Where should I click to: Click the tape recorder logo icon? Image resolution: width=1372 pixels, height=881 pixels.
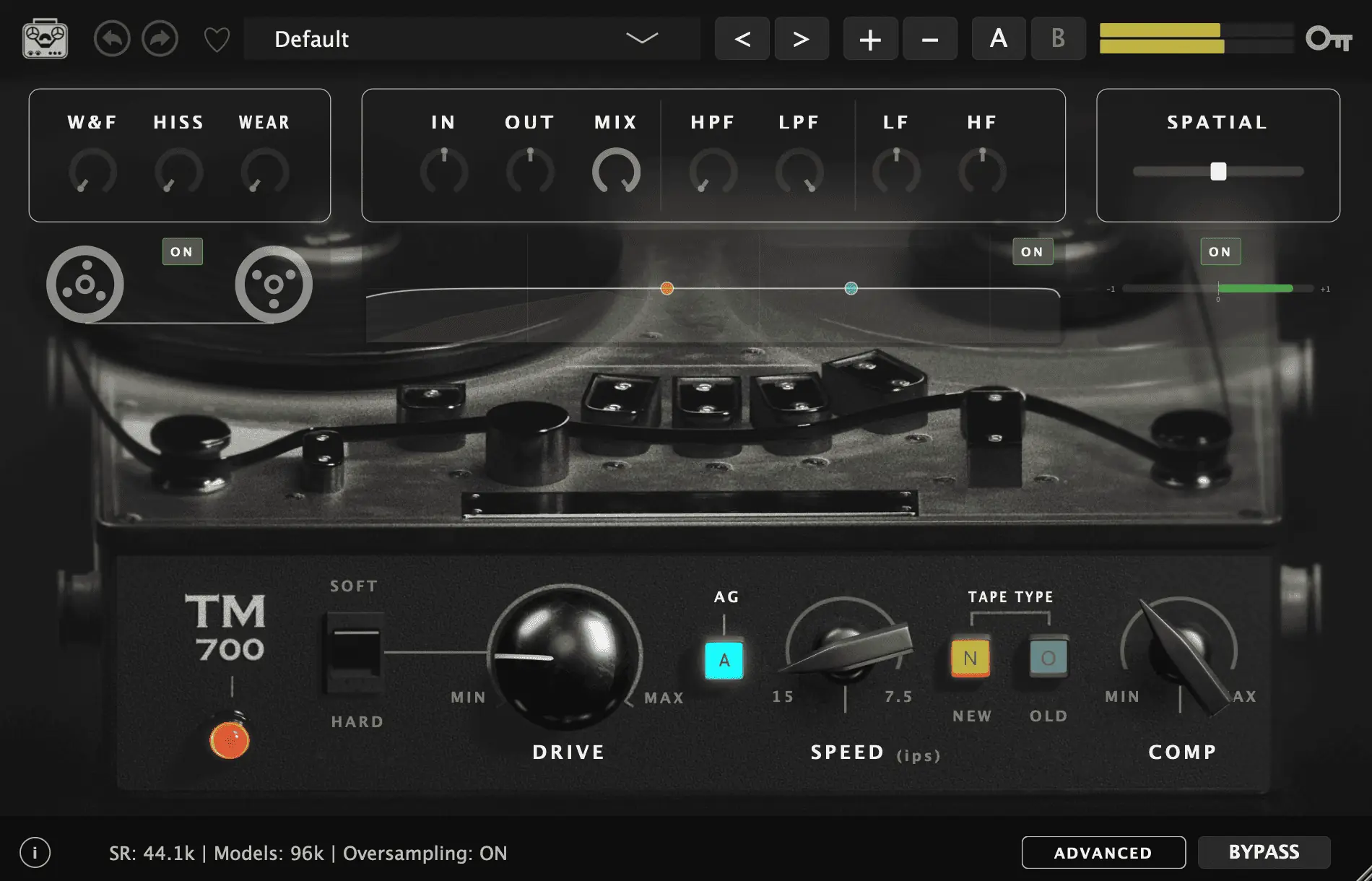[45, 39]
